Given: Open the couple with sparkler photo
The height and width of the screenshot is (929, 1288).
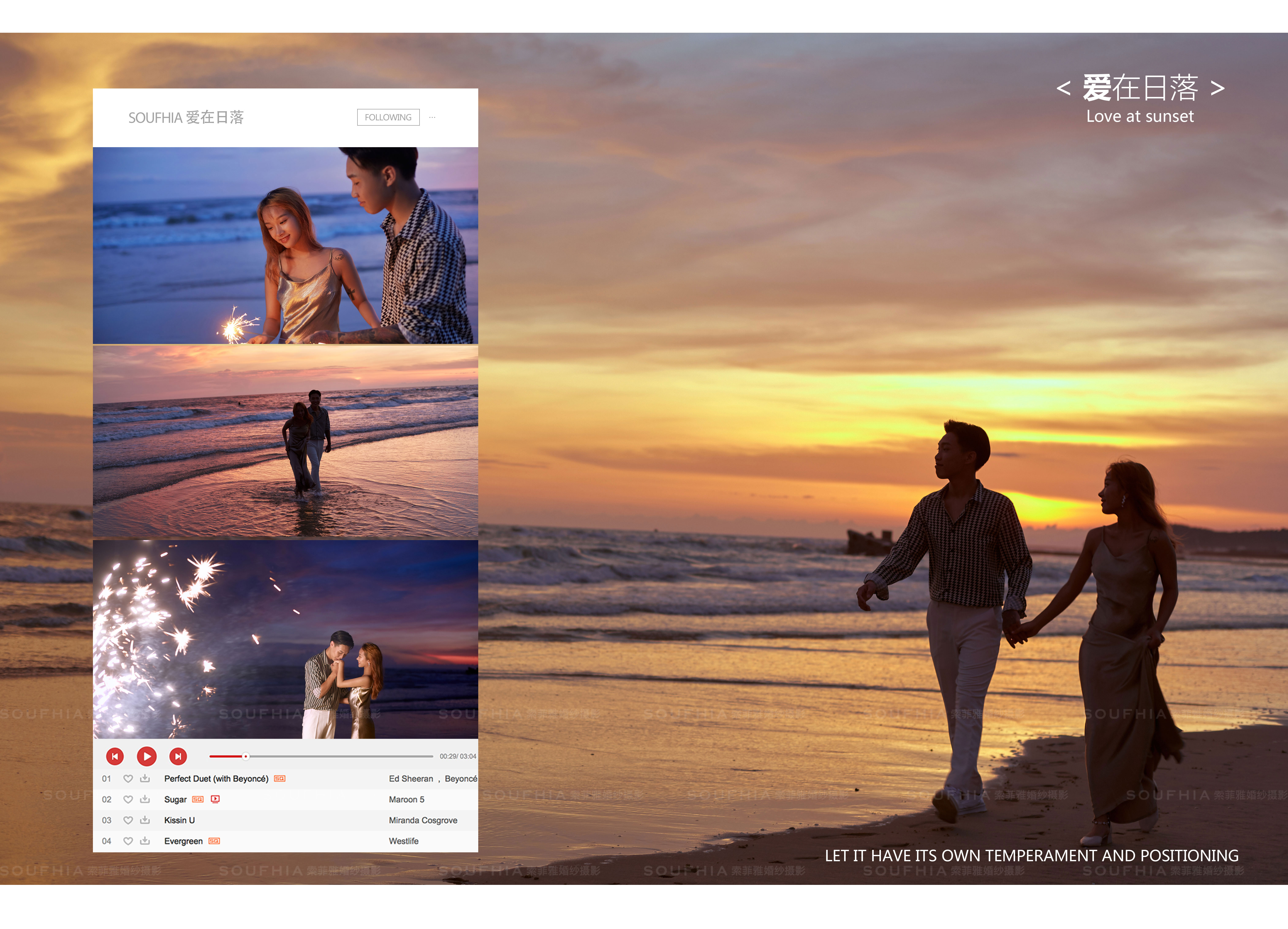Looking at the screenshot, I should (286, 245).
